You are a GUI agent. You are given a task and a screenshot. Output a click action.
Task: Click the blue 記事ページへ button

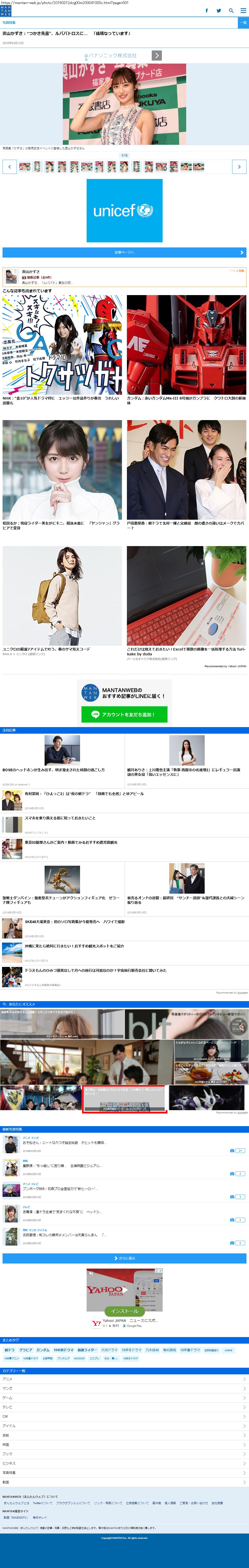[x=124, y=252]
